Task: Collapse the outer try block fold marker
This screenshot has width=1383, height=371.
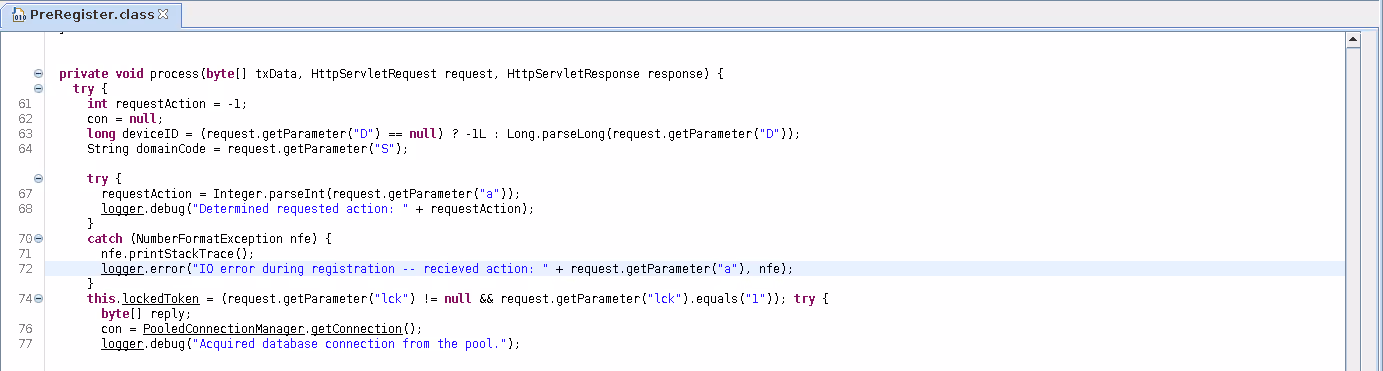Action: click(38, 89)
